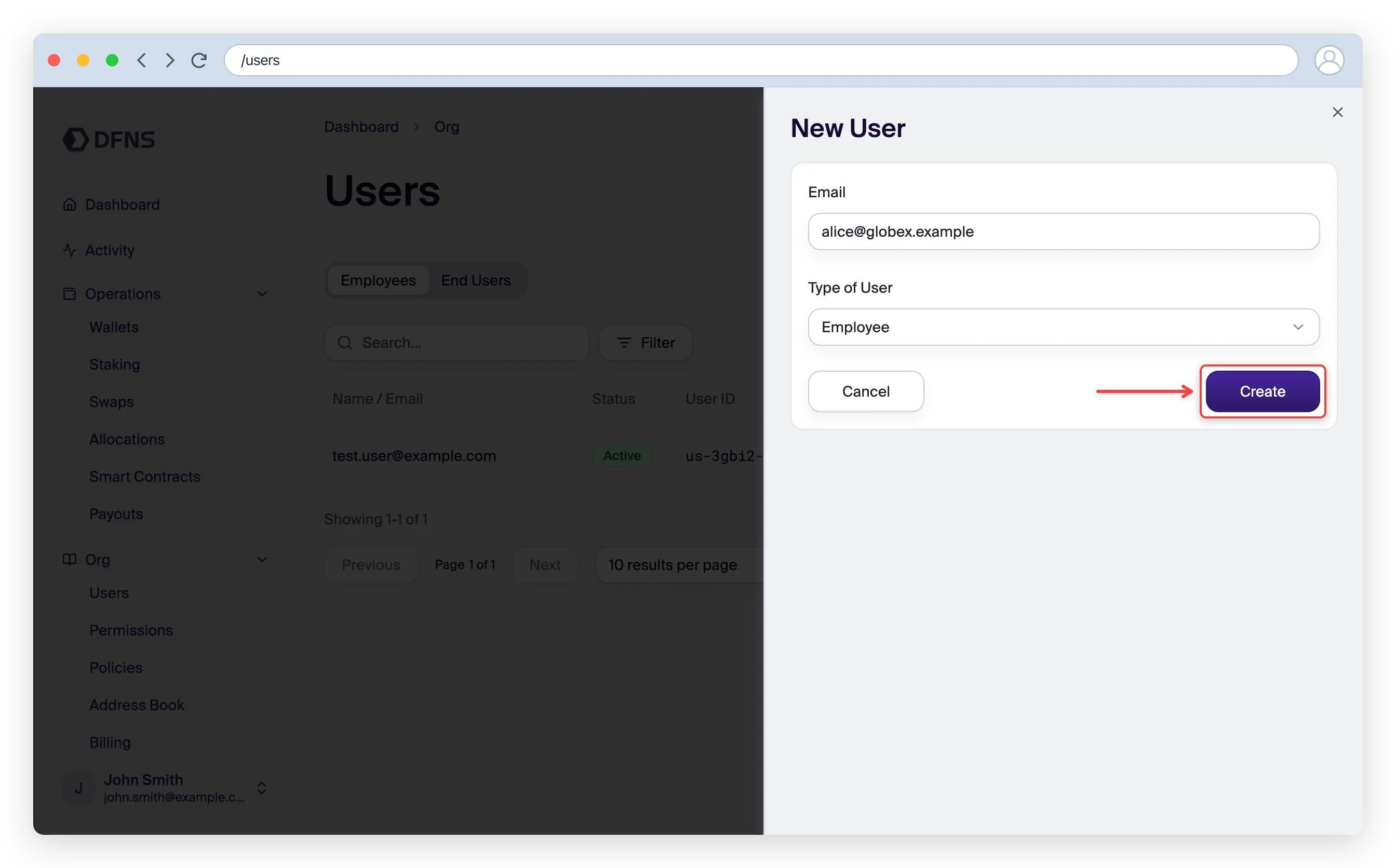Click the User ID column header

(x=709, y=398)
